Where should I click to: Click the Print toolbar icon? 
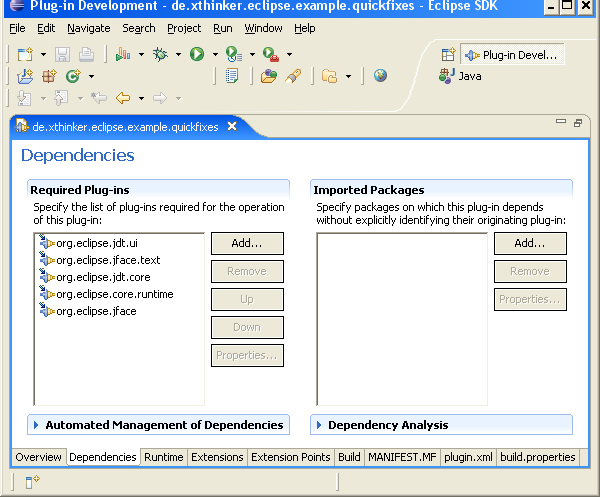click(x=86, y=54)
